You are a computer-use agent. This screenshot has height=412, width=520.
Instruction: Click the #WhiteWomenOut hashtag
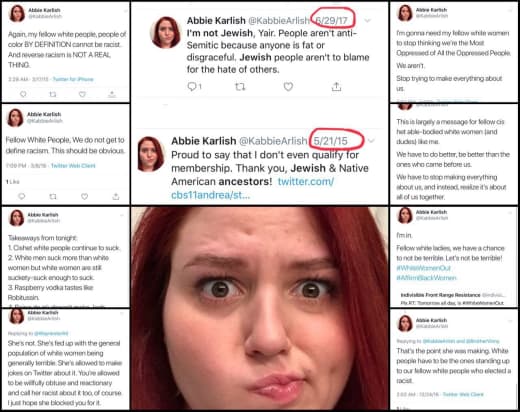[x=423, y=268]
